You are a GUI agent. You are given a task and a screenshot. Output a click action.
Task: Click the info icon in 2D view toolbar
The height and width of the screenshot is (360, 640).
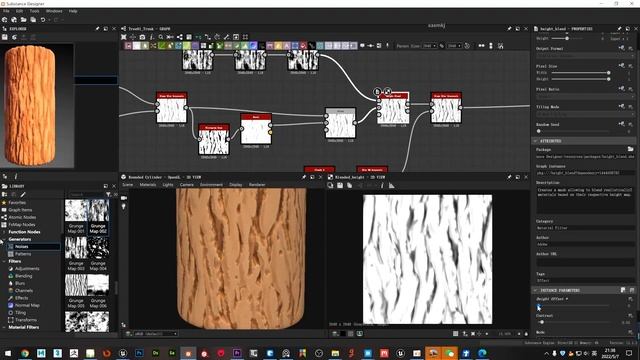point(382,185)
